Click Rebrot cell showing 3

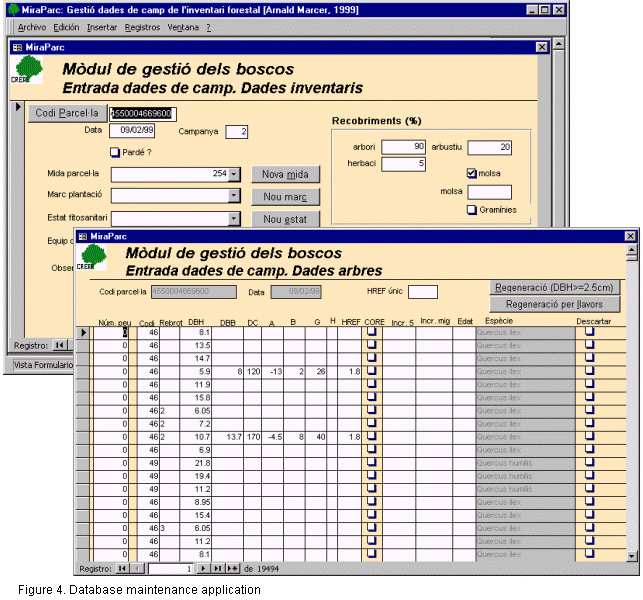[170, 528]
